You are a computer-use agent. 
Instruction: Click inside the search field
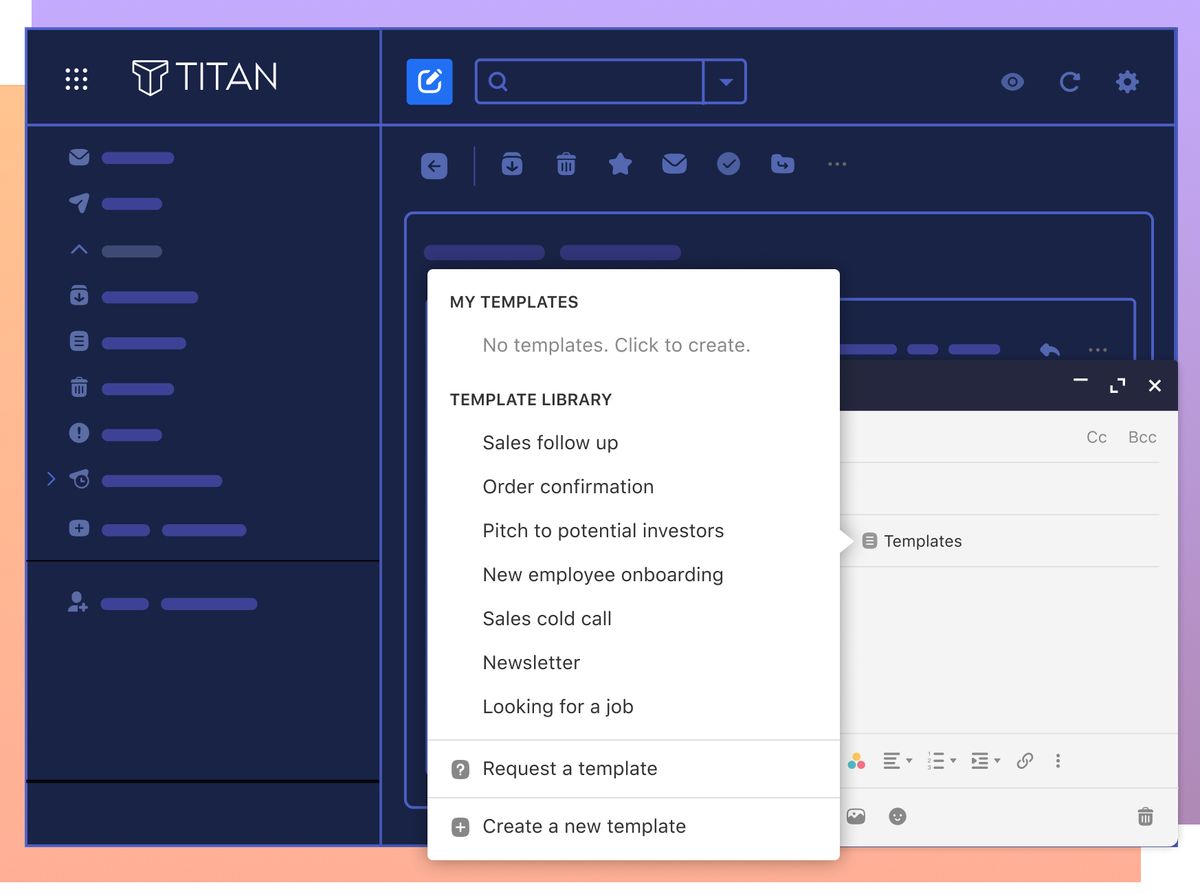(x=590, y=81)
